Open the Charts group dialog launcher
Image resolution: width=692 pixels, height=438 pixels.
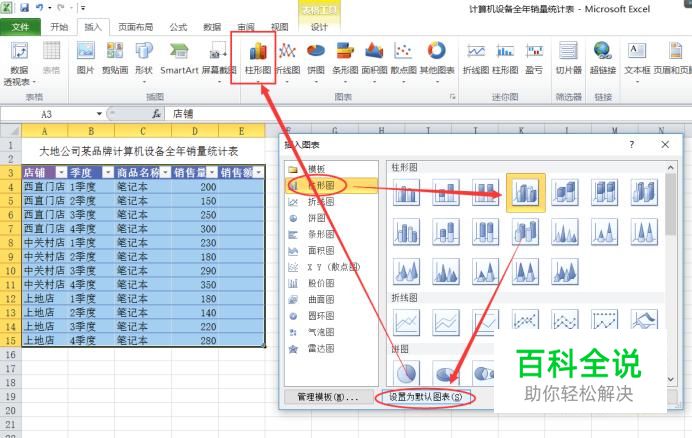point(452,97)
